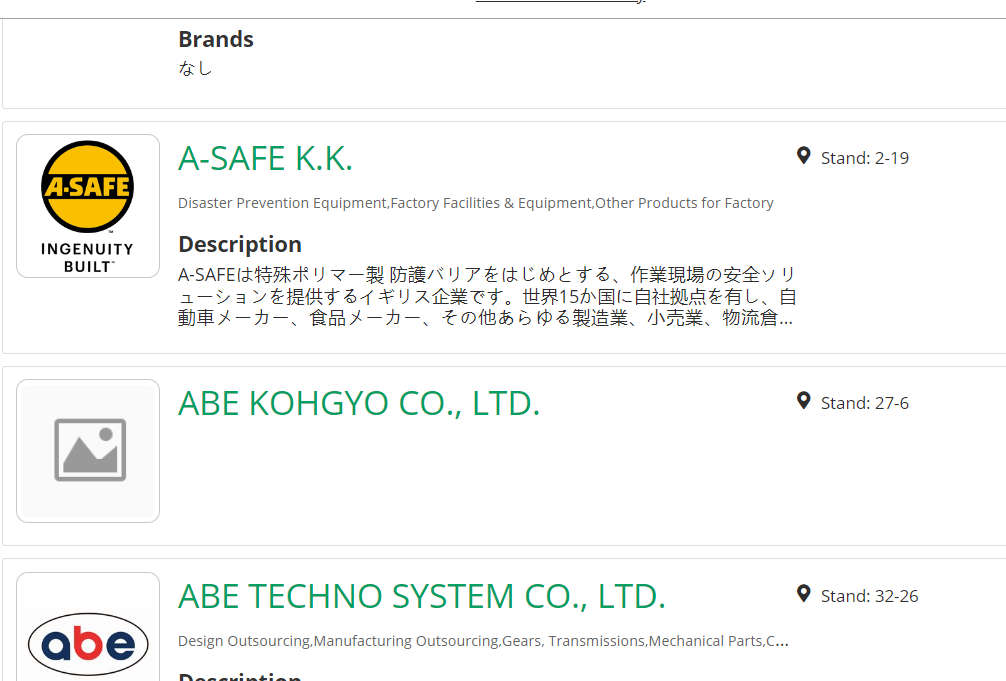The image size is (1006, 681).
Task: Select the Stand: 27-6 location text
Action: click(865, 403)
